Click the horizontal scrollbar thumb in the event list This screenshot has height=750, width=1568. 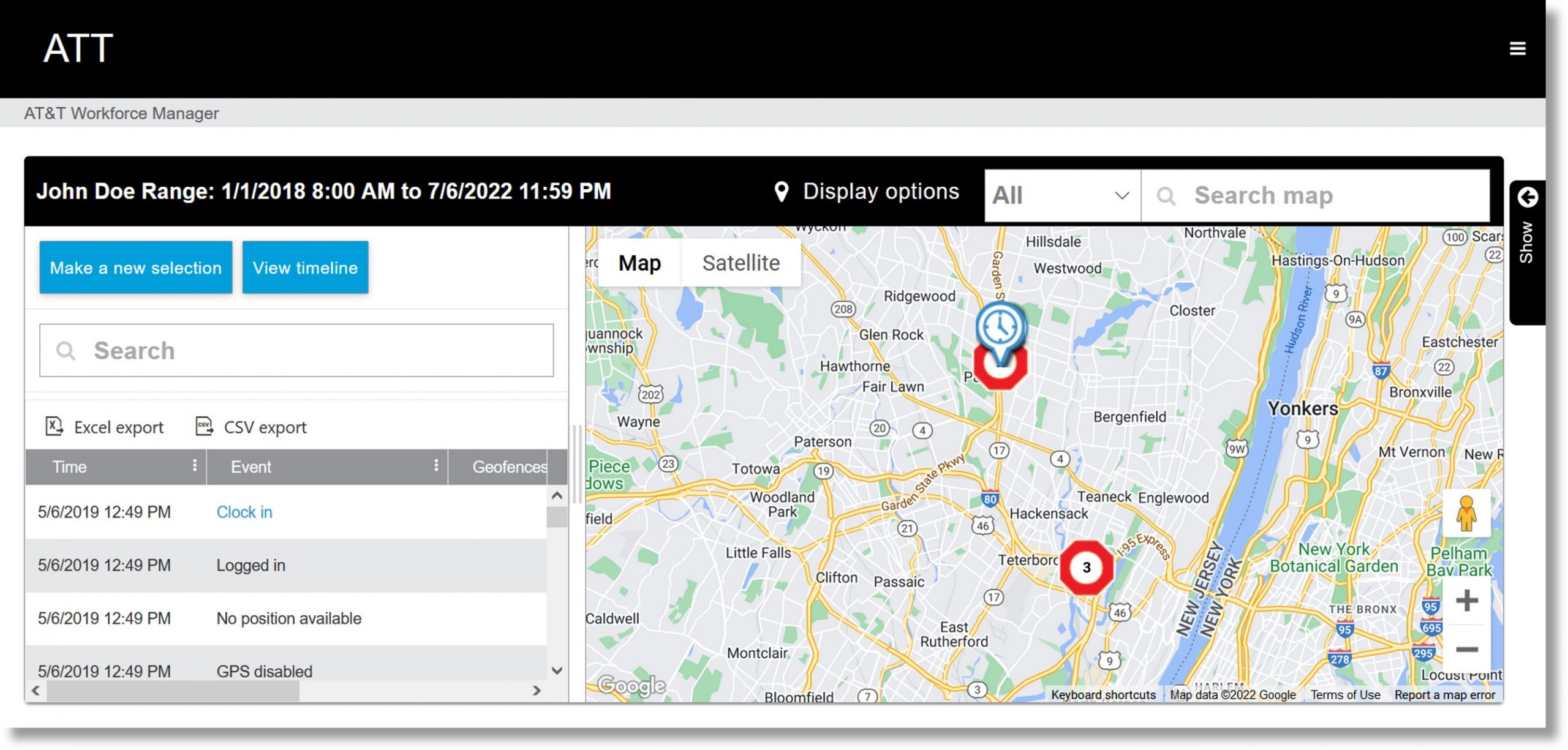pos(173,691)
